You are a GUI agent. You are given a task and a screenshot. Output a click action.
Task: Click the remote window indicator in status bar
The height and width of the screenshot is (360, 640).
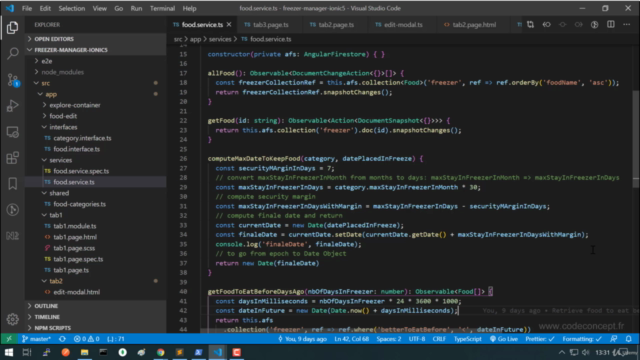(9, 339)
